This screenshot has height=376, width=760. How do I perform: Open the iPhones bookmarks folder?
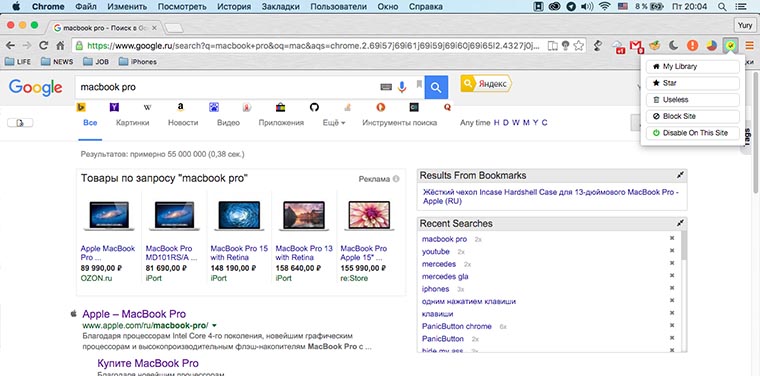(x=138, y=62)
